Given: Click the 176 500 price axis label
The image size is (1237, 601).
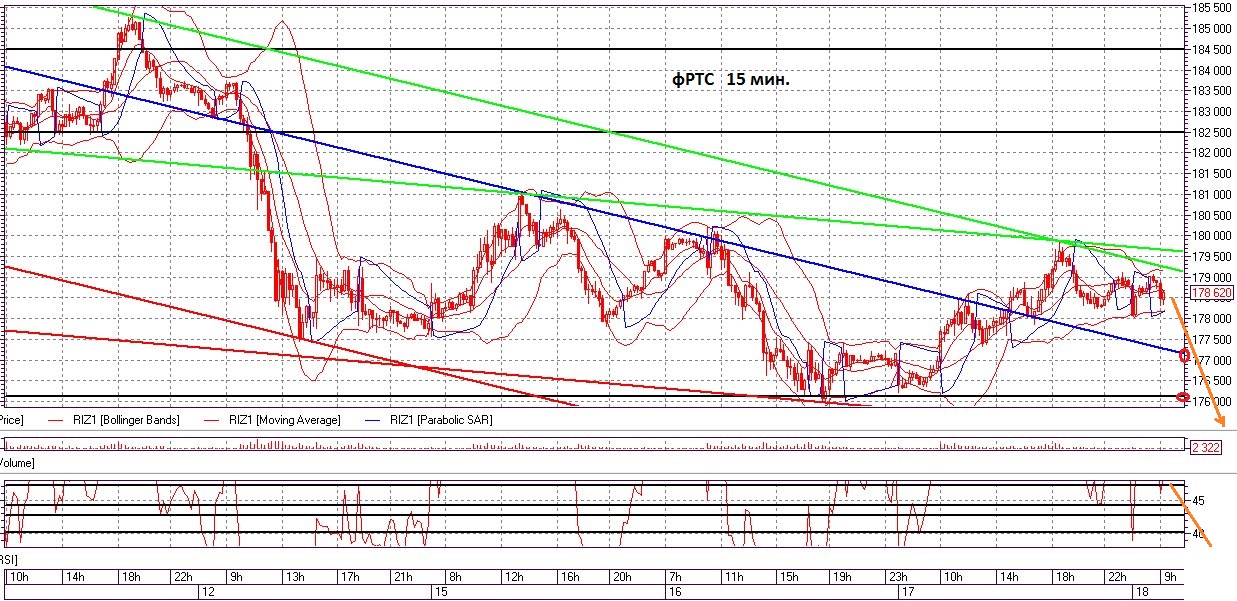Looking at the screenshot, I should [x=1212, y=381].
